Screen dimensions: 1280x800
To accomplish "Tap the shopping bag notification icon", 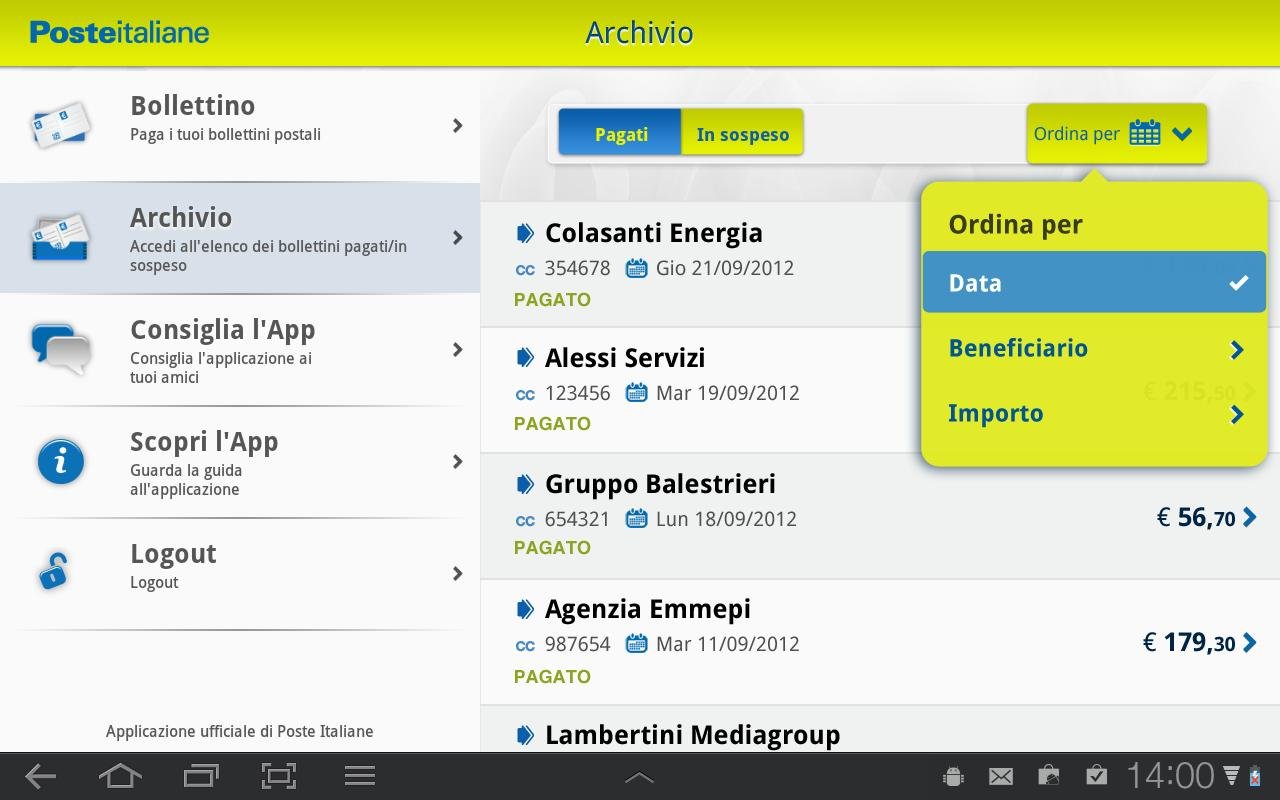I will 1048,776.
